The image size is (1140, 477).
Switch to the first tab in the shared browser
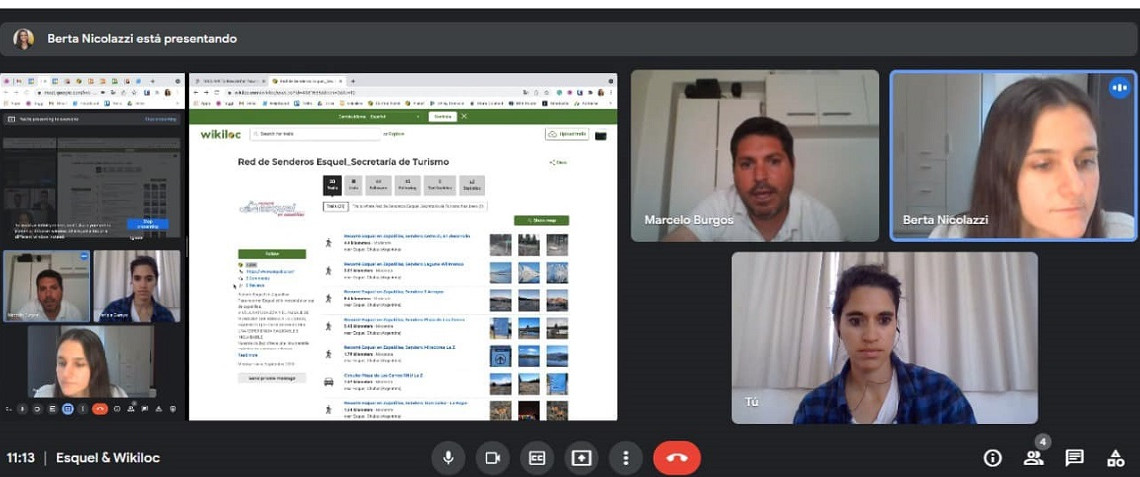(230, 81)
